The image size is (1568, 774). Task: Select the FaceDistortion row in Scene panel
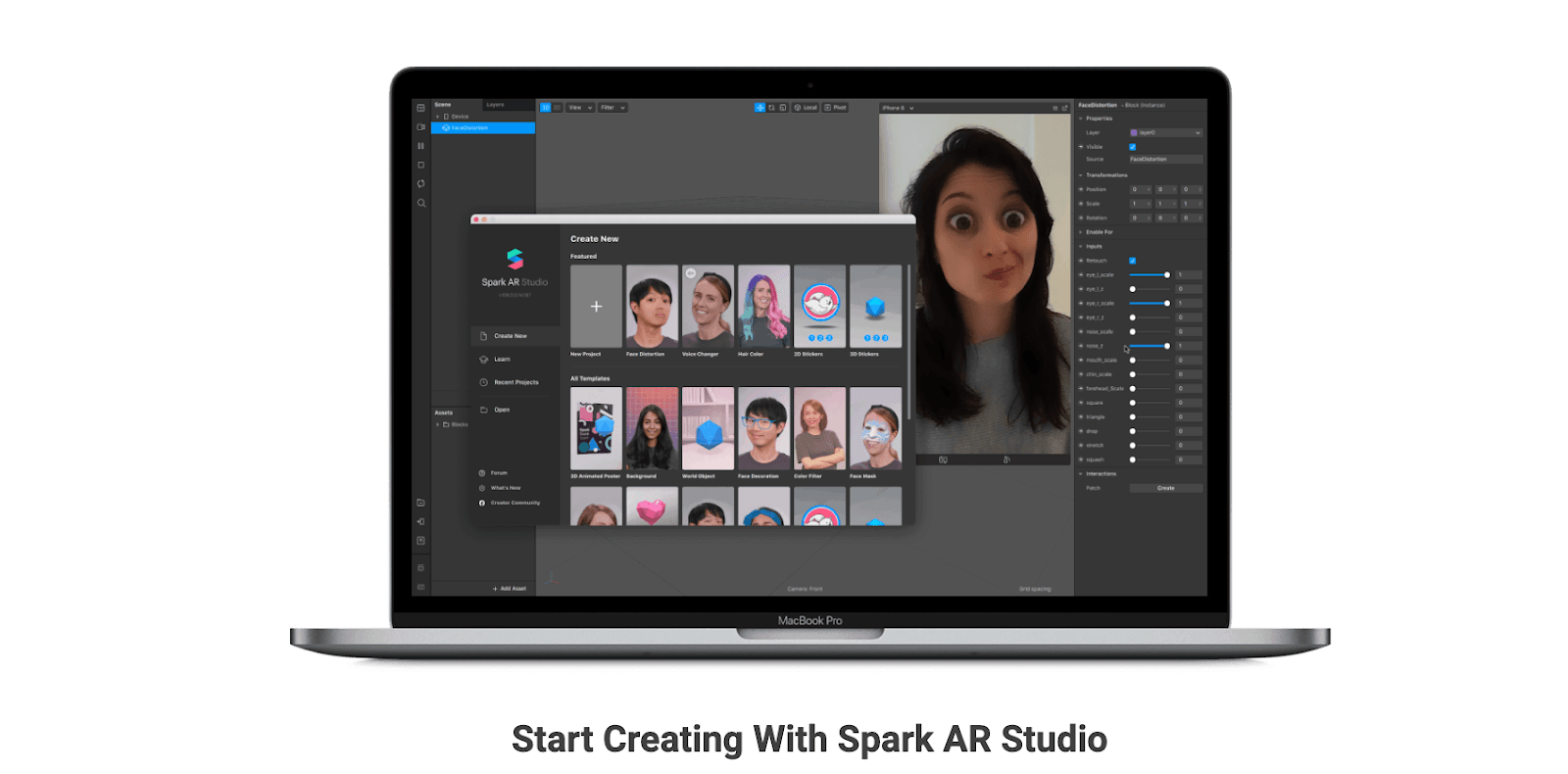point(483,128)
